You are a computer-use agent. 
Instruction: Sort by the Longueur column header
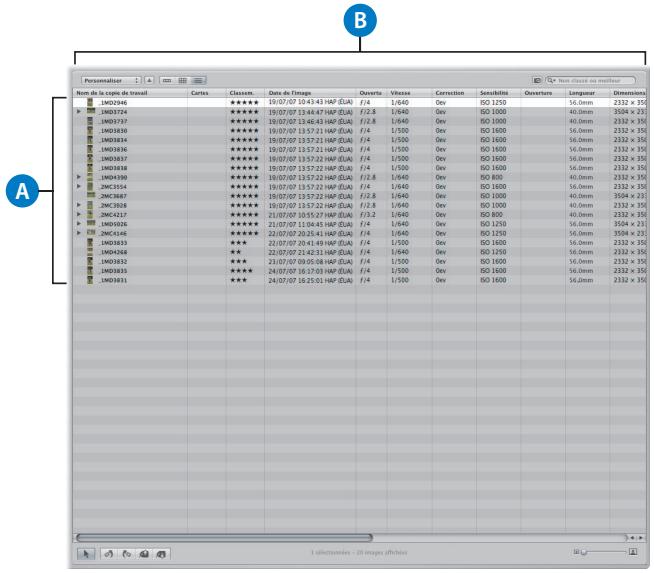(x=588, y=93)
